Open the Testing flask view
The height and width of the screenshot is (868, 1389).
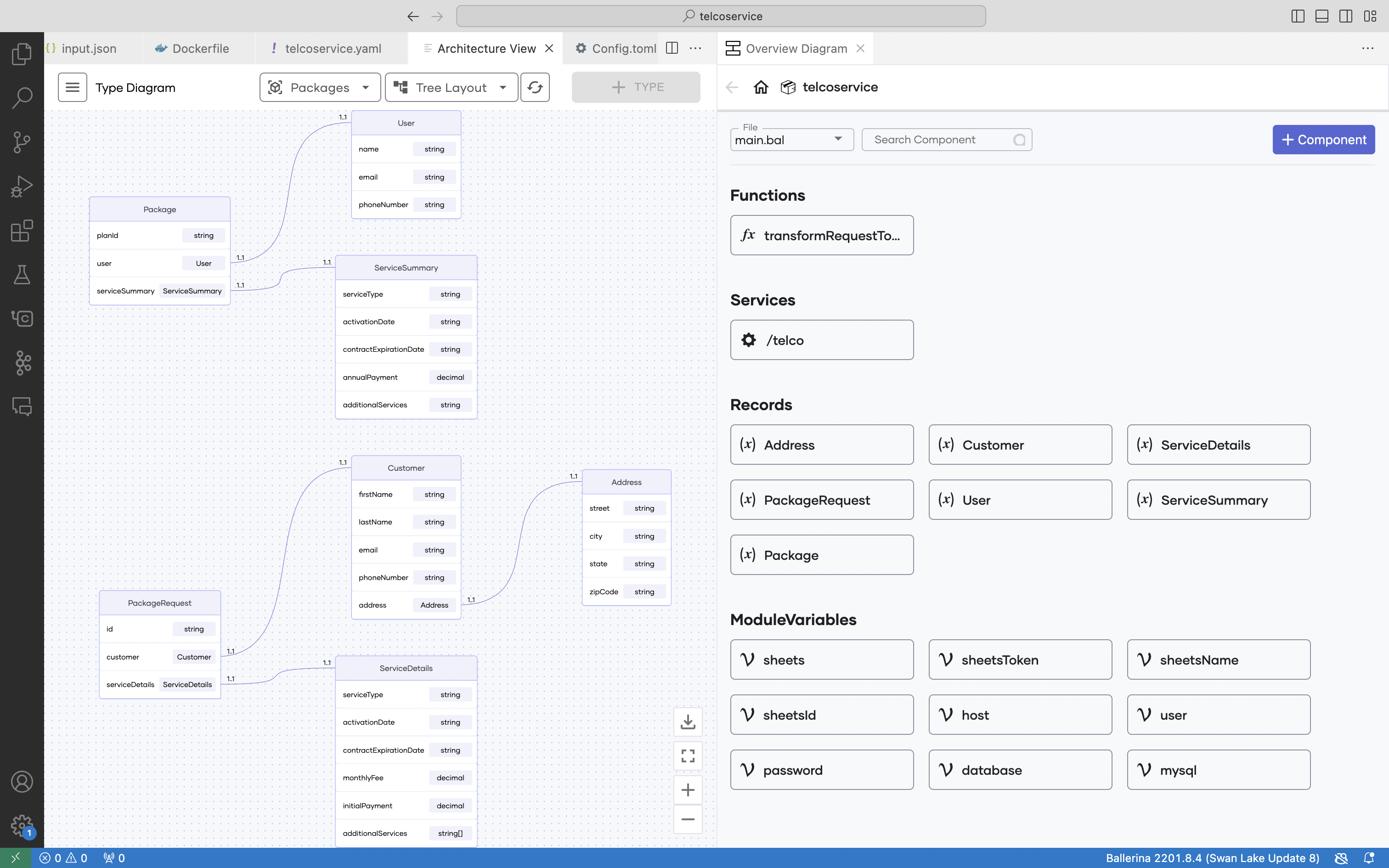(x=22, y=275)
